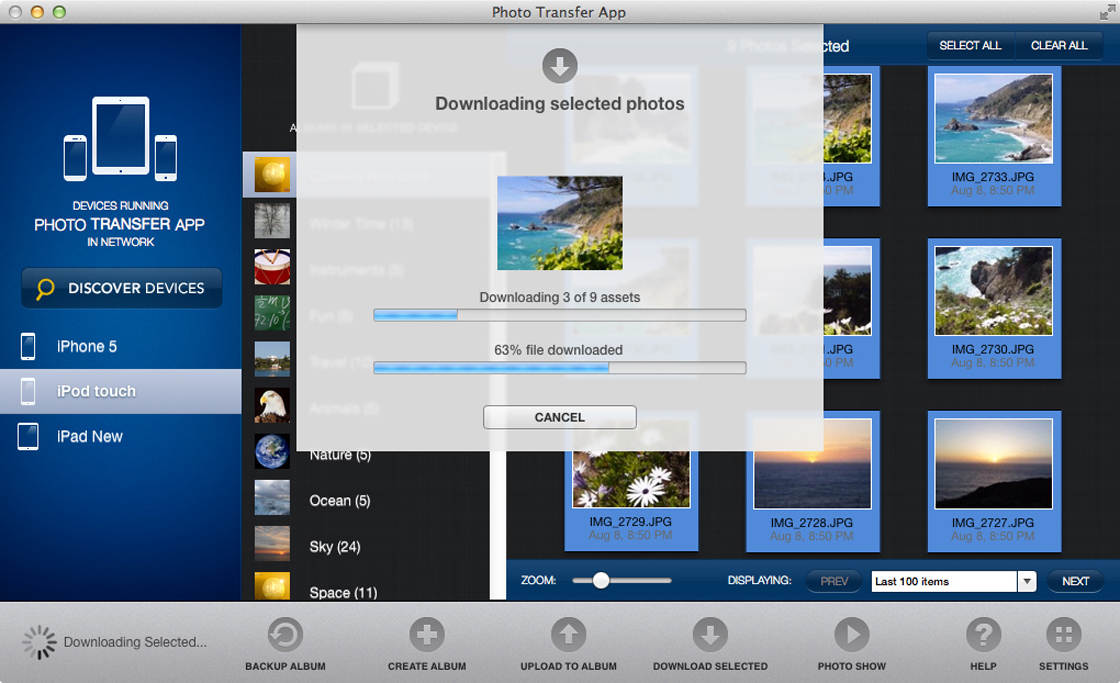
Task: Open the Settings icon in bottom toolbar
Action: tap(1063, 635)
